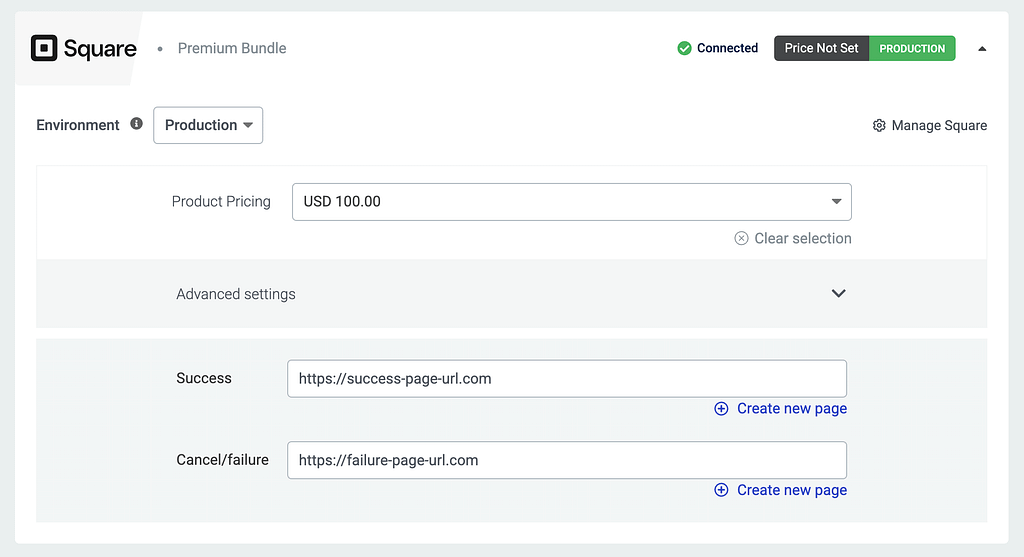The width and height of the screenshot is (1024, 557).
Task: Click Create new page link for Cancel/failure
Action: tap(791, 490)
